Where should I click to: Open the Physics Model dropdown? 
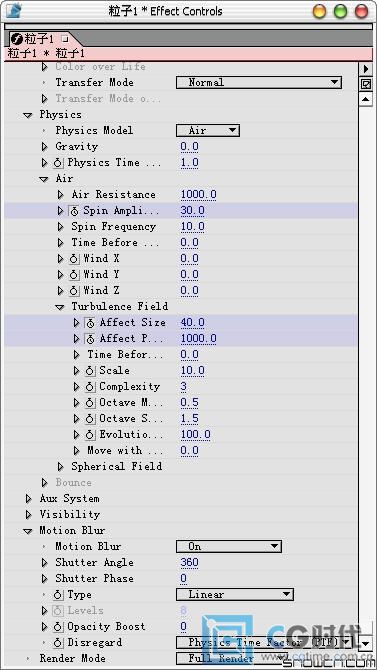point(208,130)
